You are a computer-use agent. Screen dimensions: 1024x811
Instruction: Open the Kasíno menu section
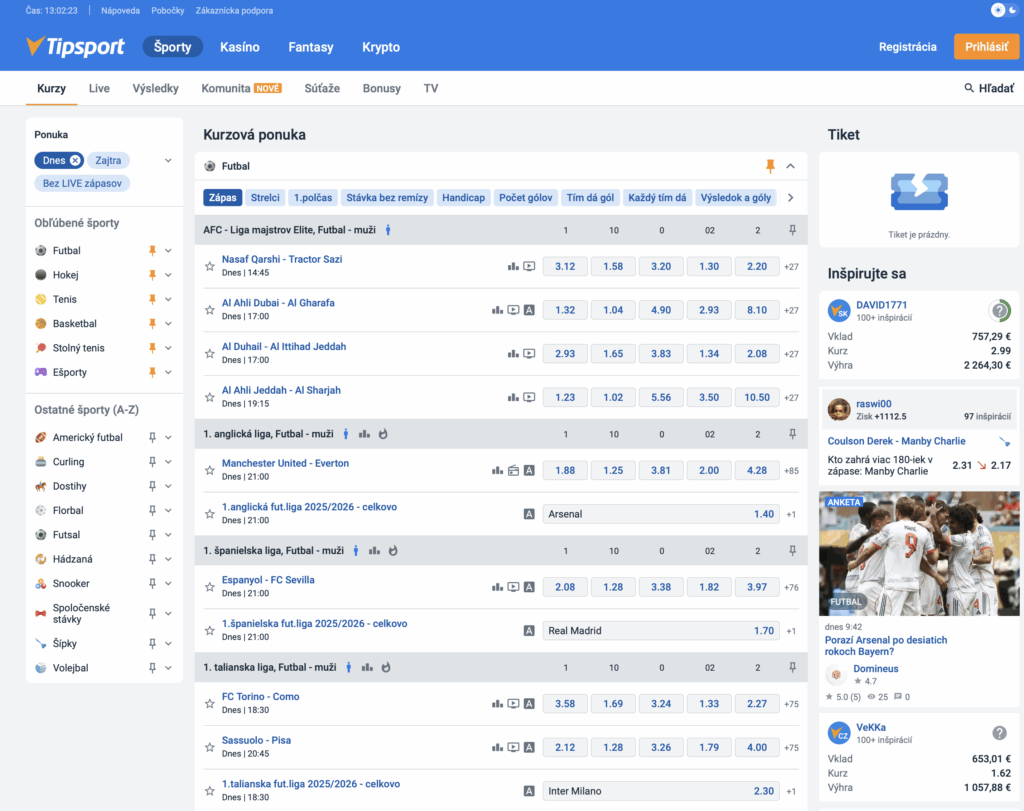click(x=240, y=47)
